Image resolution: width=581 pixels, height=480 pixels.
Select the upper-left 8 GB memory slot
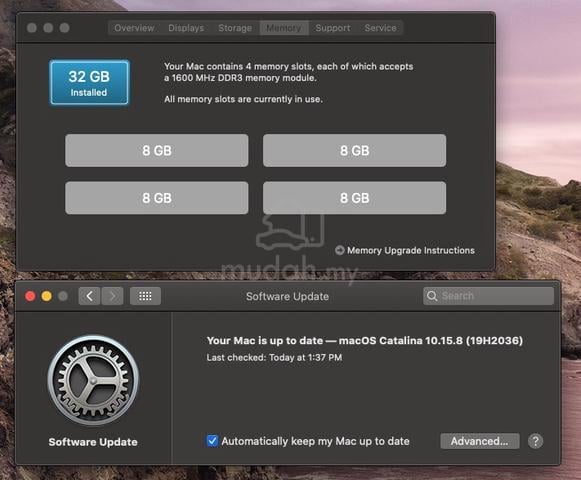pyautogui.click(x=157, y=150)
